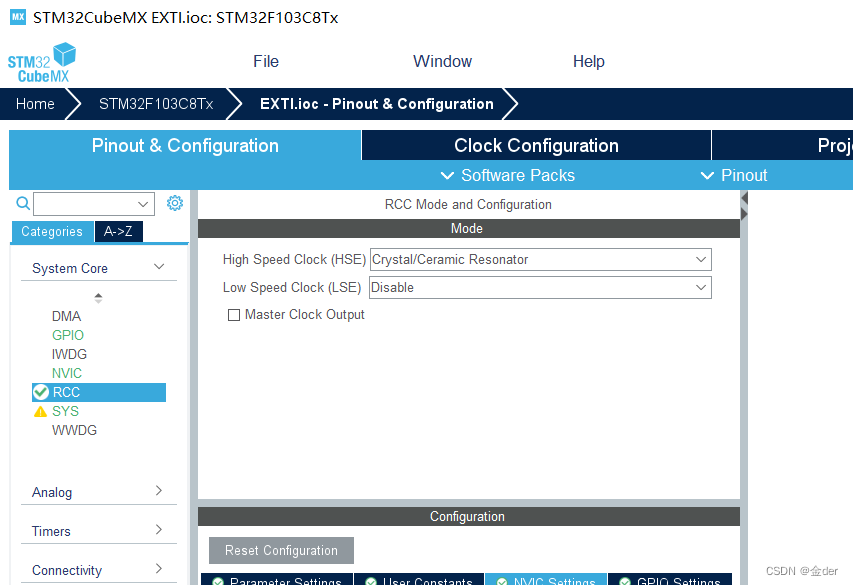Select the RCC item
The image size is (853, 585).
click(99, 392)
